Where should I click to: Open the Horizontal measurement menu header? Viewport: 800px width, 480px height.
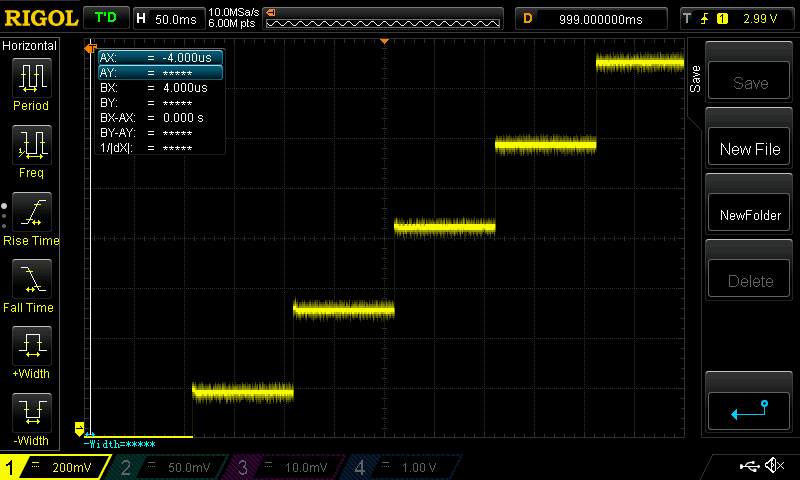(31, 46)
